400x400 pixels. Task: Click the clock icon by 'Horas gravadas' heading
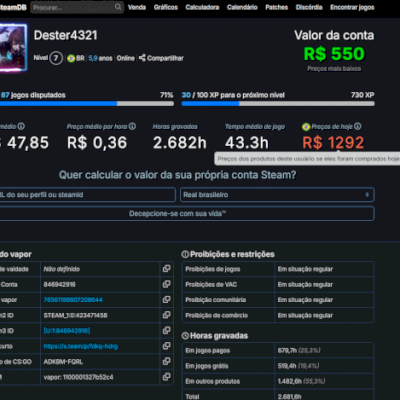coord(185,336)
